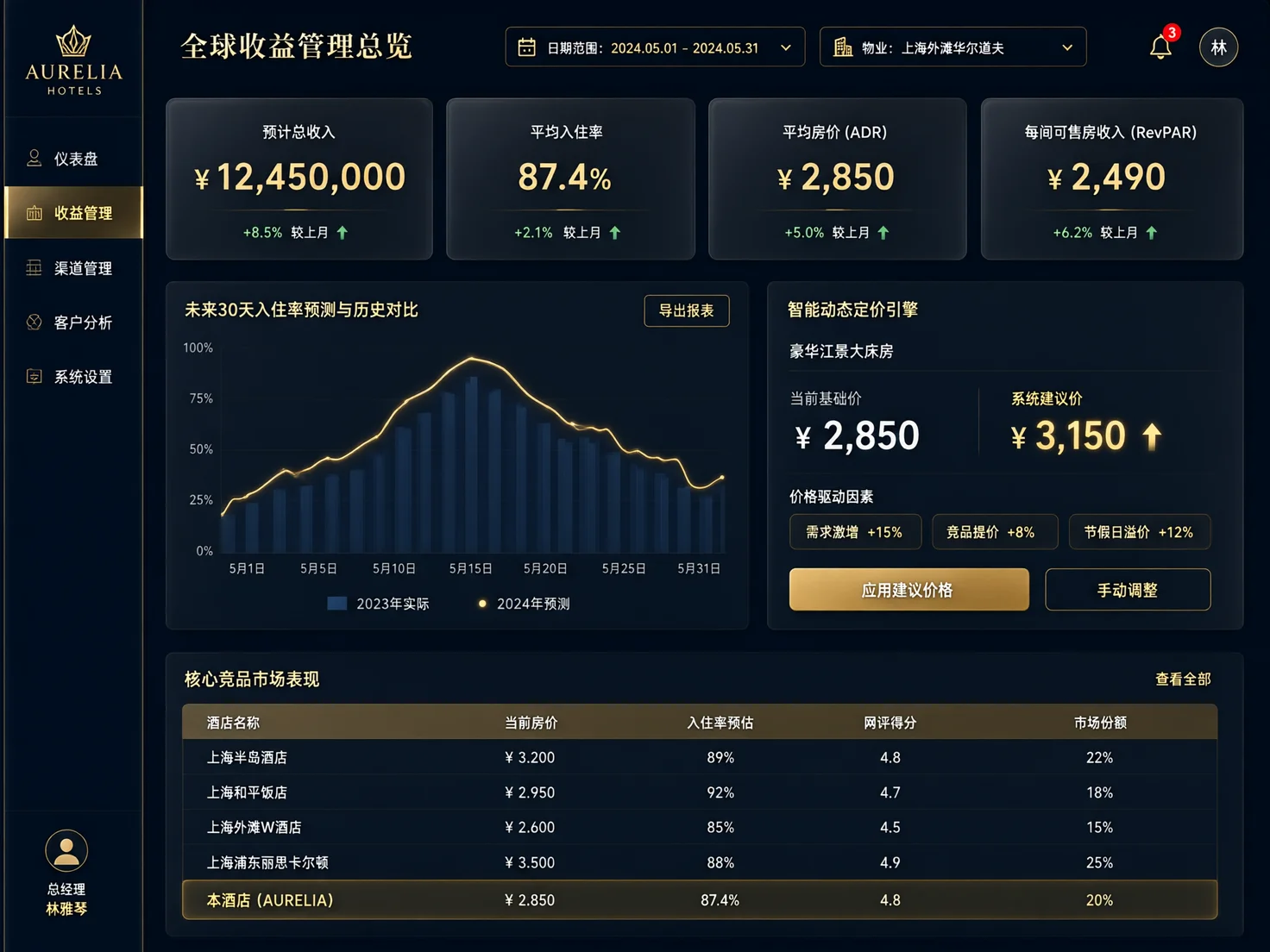
Task: Click the 收益管理 sidebar icon
Action: click(35, 213)
